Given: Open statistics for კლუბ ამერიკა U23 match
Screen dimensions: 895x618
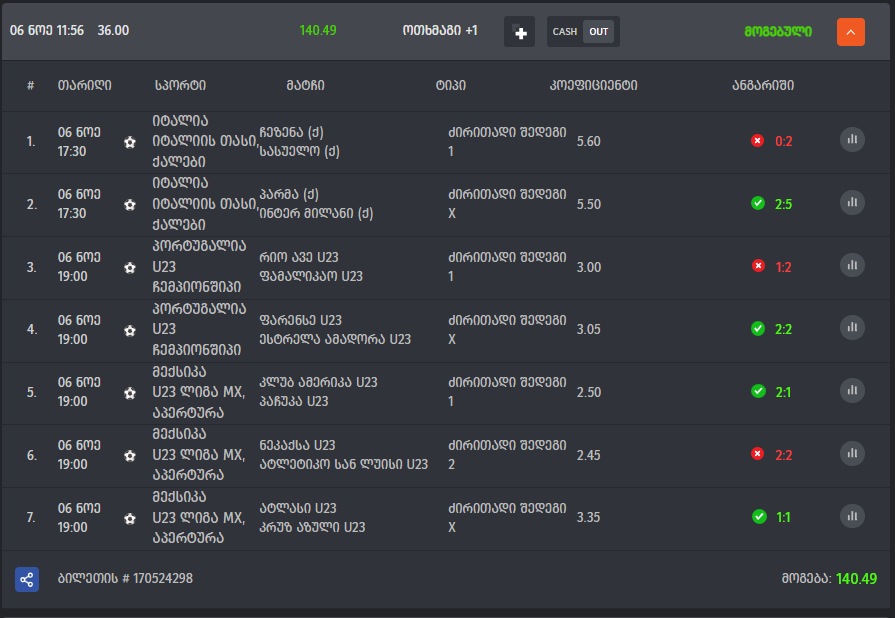Looking at the screenshot, I should [852, 391].
